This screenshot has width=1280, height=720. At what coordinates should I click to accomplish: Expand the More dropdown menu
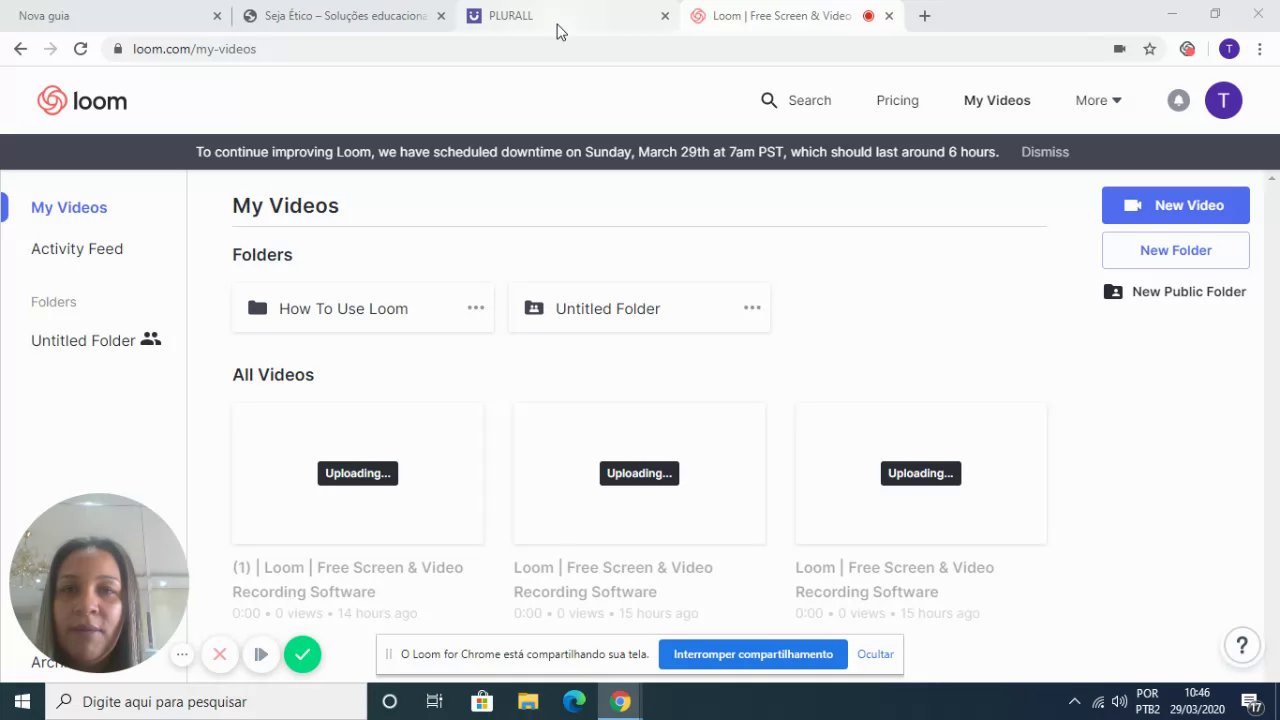point(1098,100)
